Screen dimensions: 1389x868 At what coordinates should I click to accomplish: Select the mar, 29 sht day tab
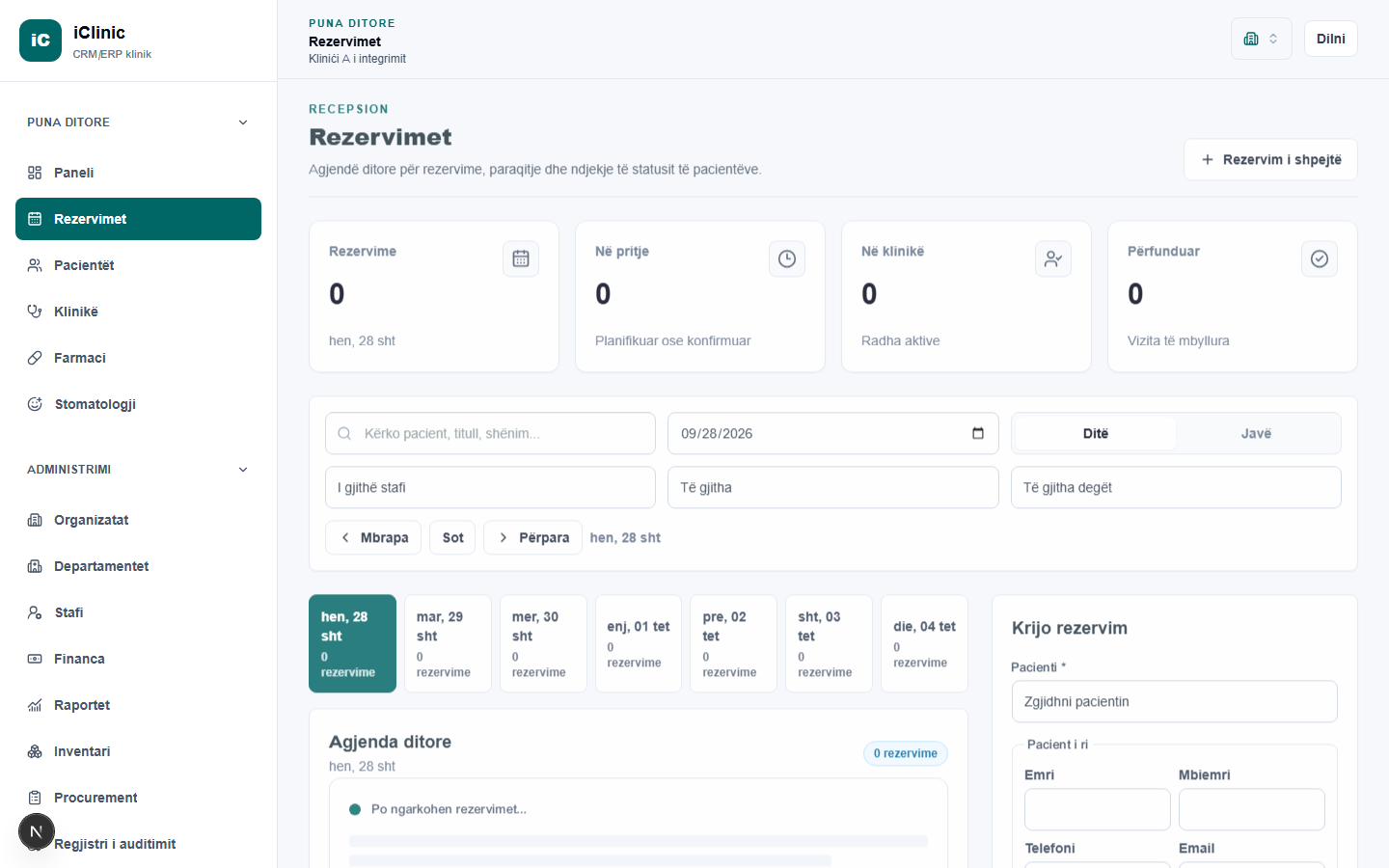pos(448,643)
